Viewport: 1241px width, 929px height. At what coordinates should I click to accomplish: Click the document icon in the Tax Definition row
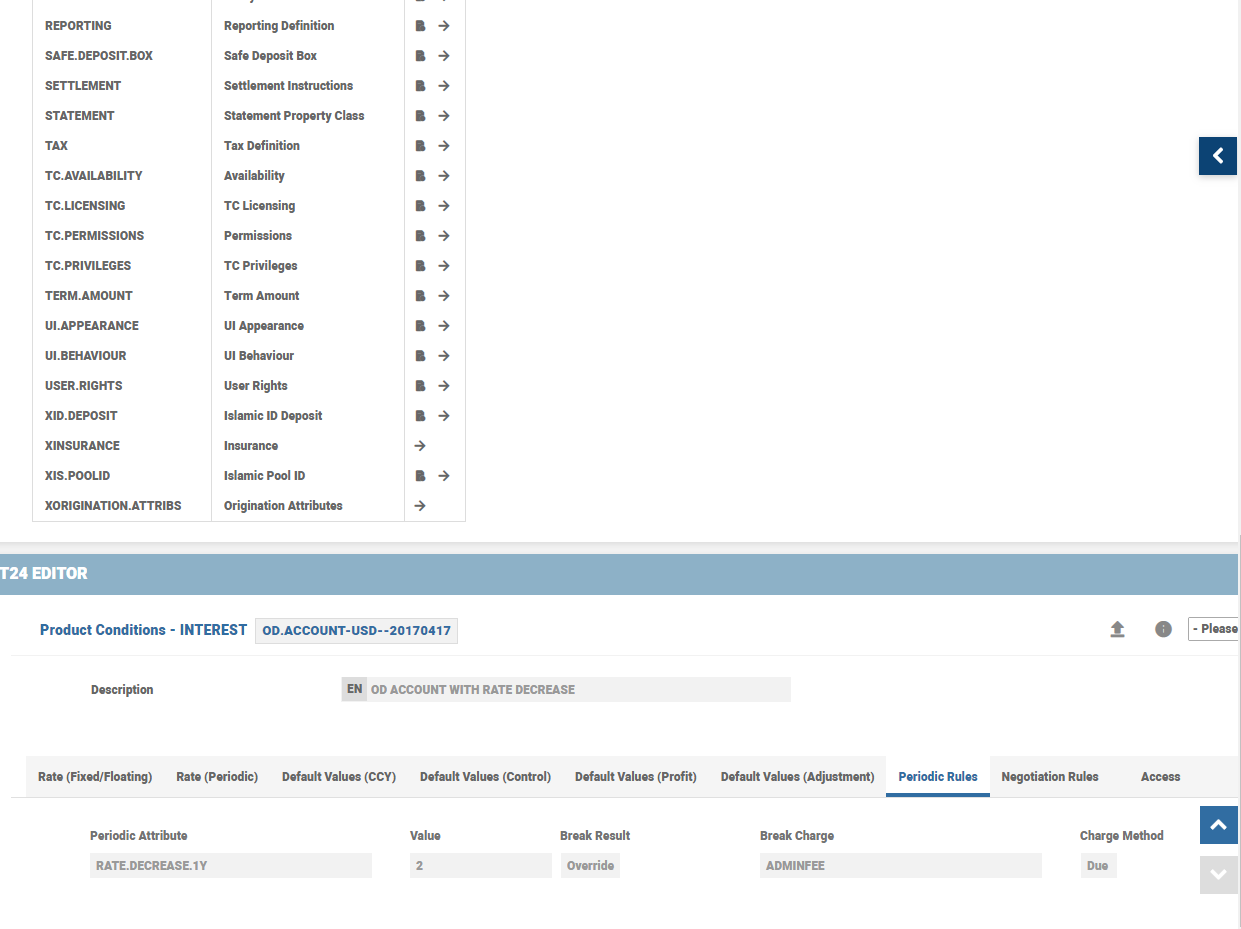(x=421, y=146)
